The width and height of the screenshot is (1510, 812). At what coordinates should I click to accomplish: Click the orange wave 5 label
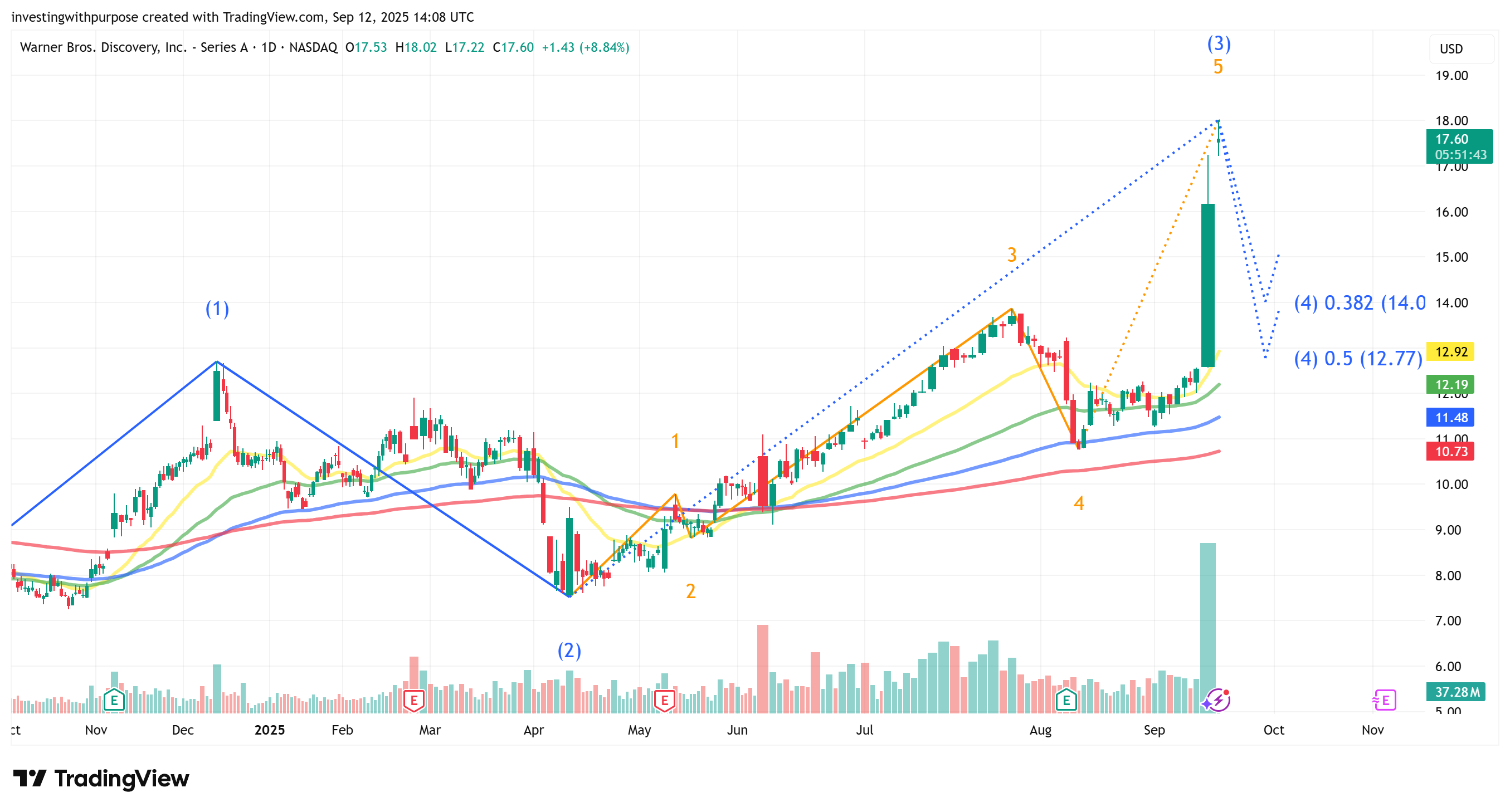tap(1218, 67)
